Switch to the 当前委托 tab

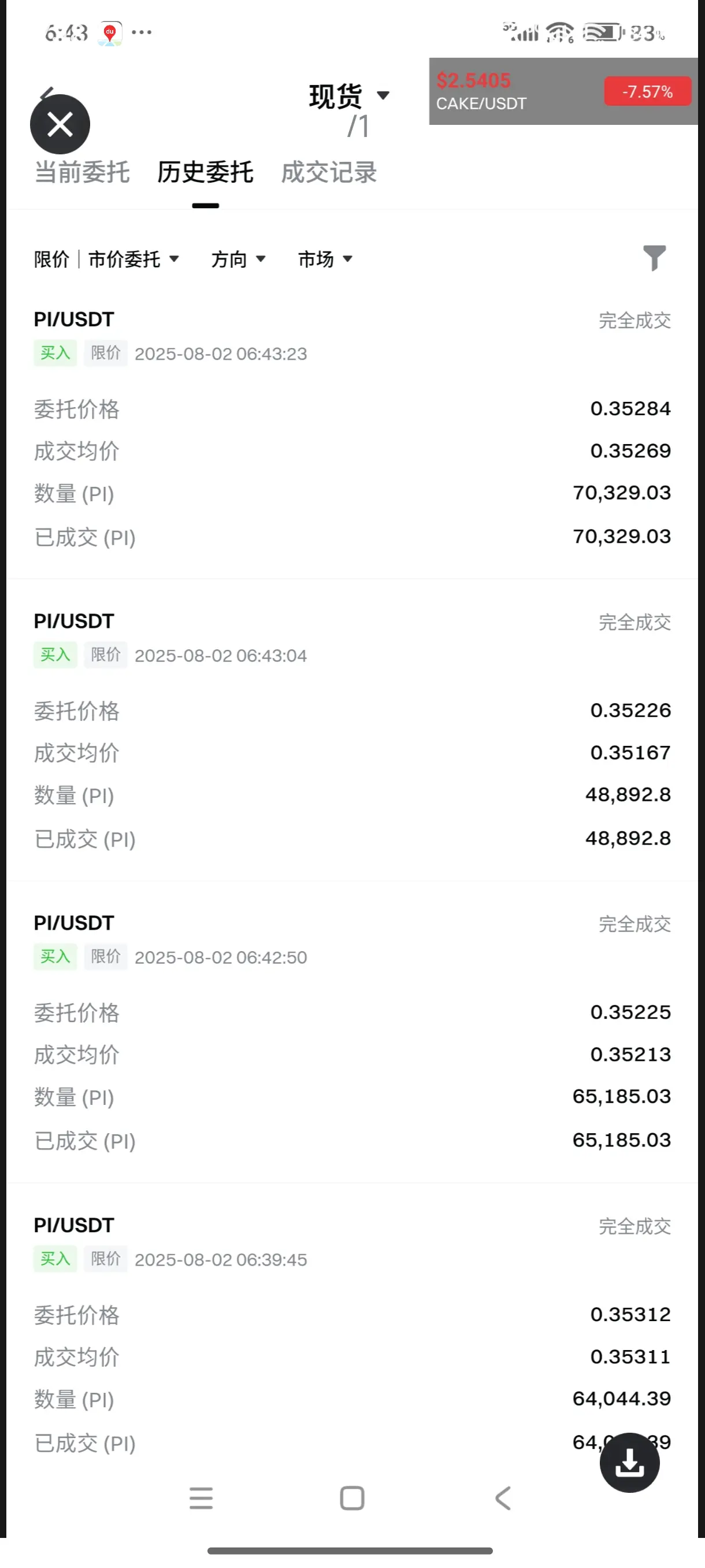pos(82,172)
